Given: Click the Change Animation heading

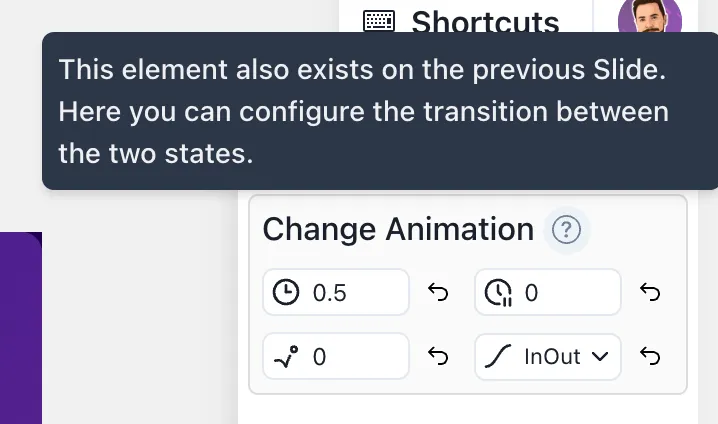Looking at the screenshot, I should pos(398,229).
